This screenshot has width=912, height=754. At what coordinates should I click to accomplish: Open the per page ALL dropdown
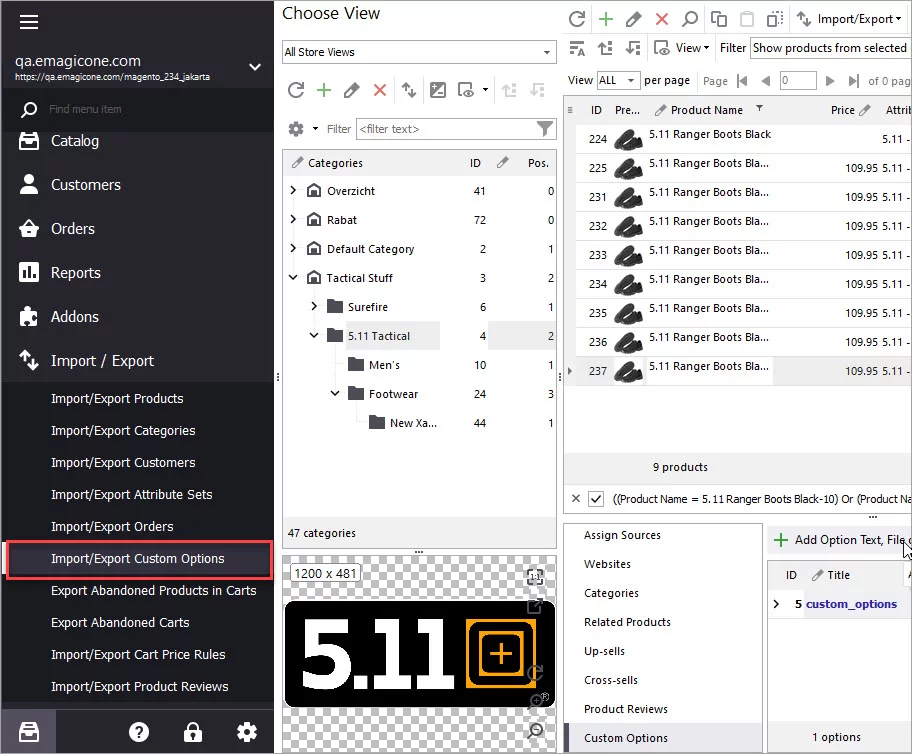tap(618, 80)
